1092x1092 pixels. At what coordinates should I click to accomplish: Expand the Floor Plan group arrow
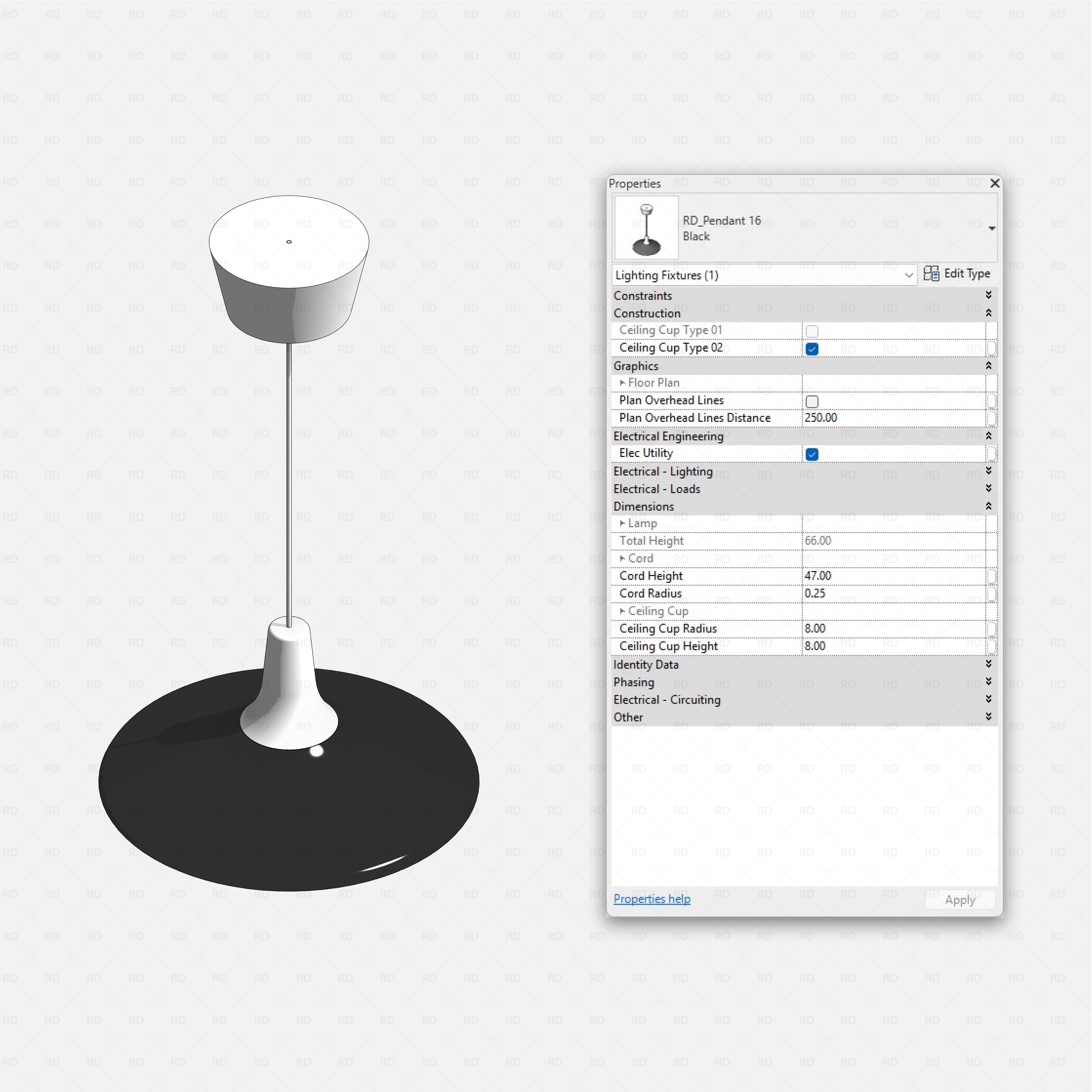coord(622,383)
